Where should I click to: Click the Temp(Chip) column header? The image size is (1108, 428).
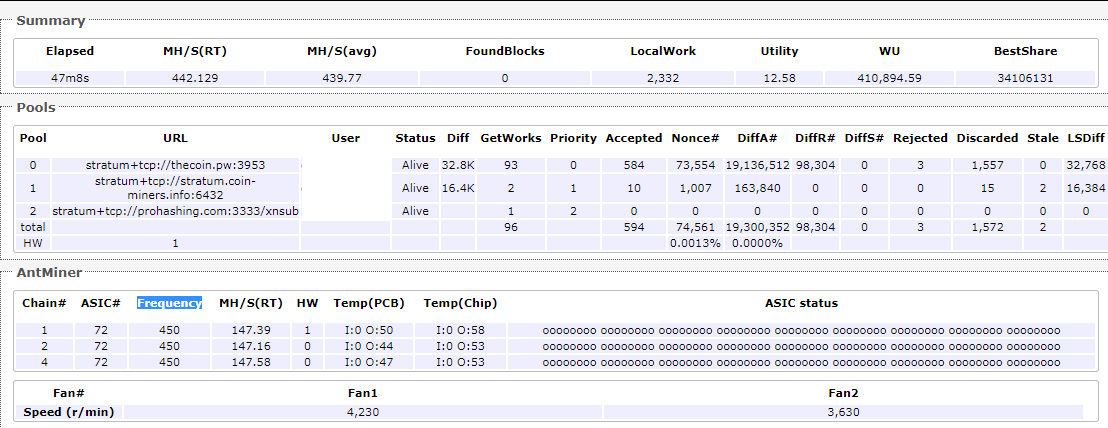[x=460, y=303]
